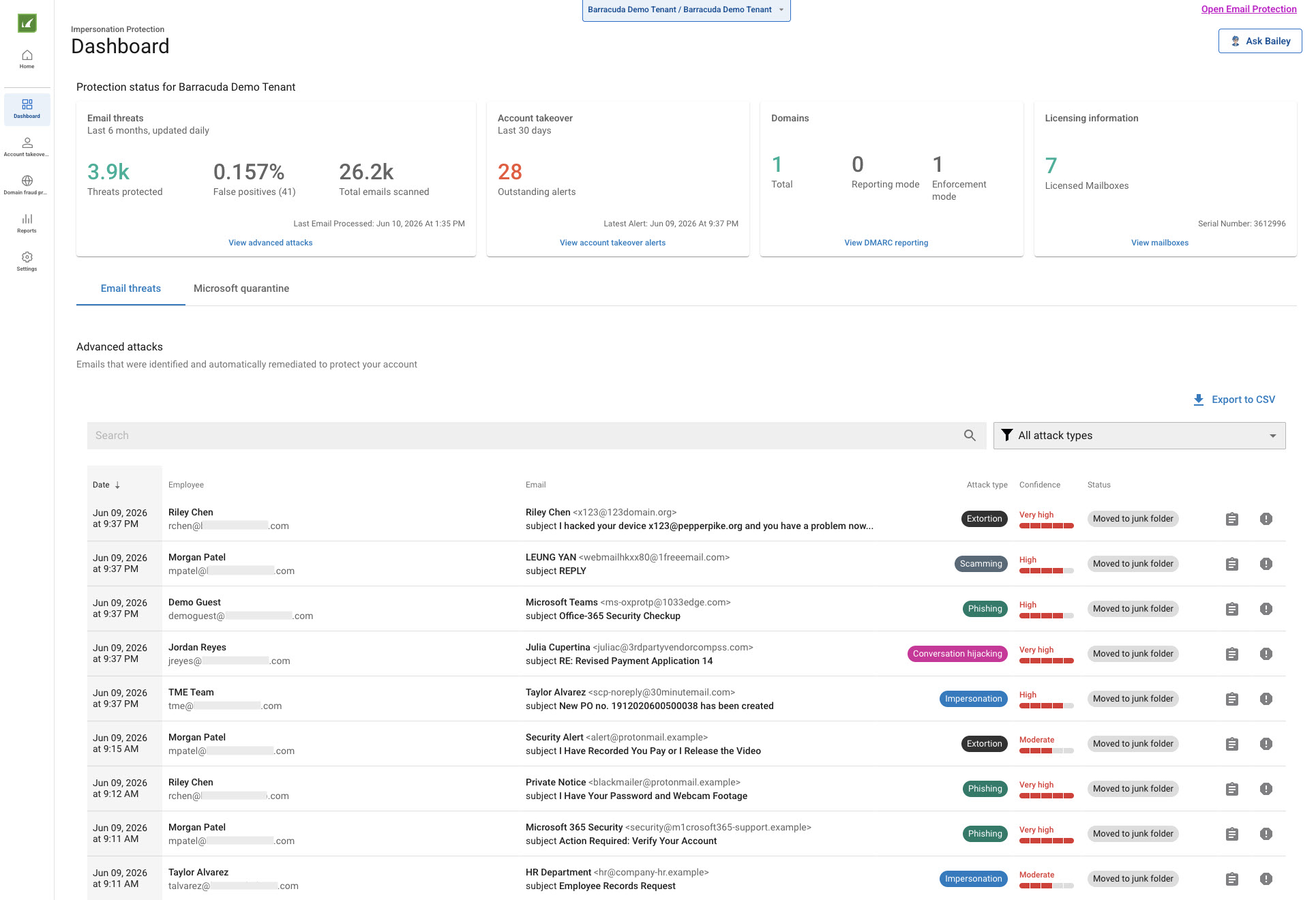Switch to Microsoft quarantine tab
The image size is (1316, 900).
[x=241, y=288]
